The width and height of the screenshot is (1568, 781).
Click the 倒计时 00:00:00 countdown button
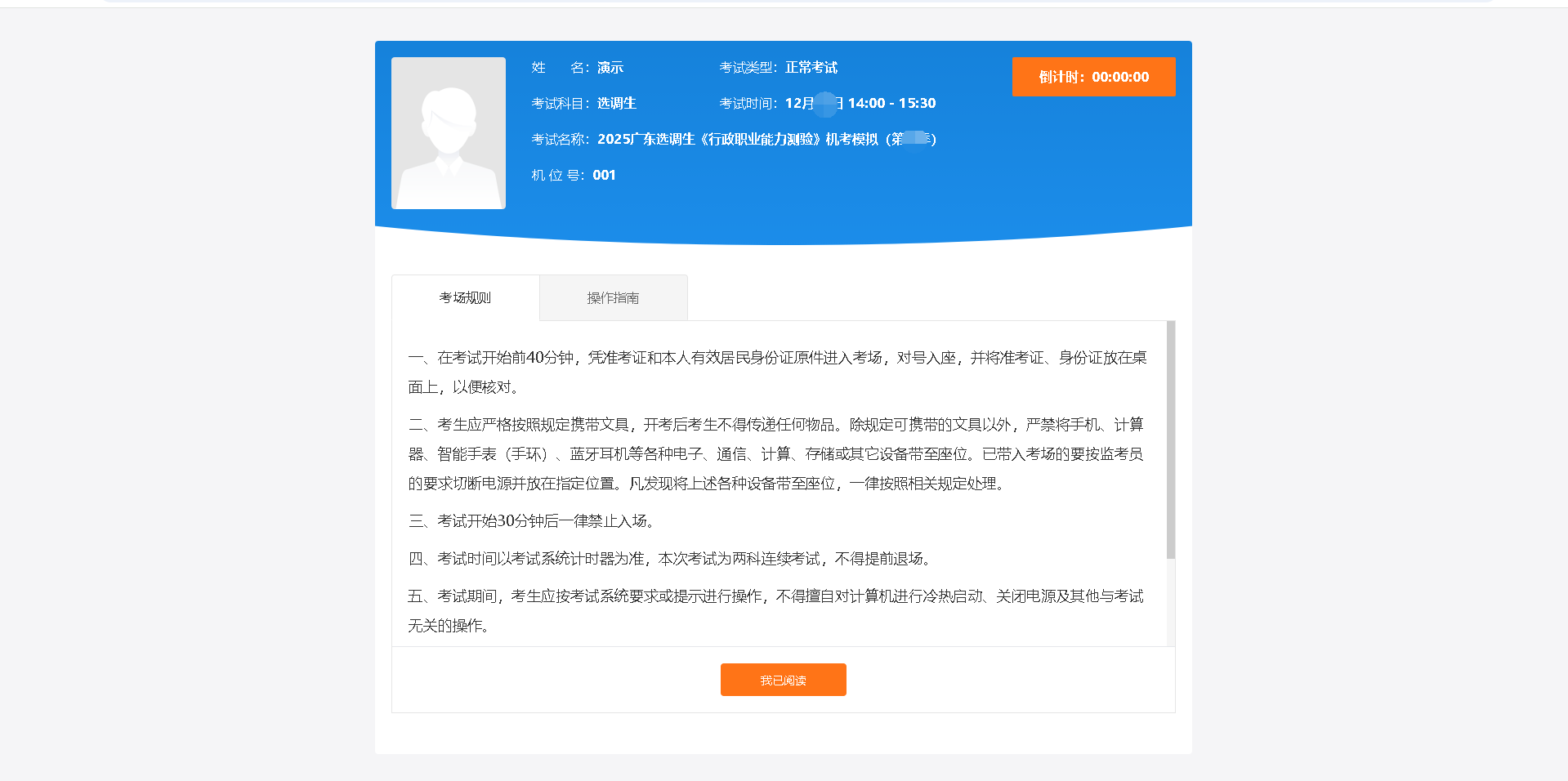[1093, 77]
